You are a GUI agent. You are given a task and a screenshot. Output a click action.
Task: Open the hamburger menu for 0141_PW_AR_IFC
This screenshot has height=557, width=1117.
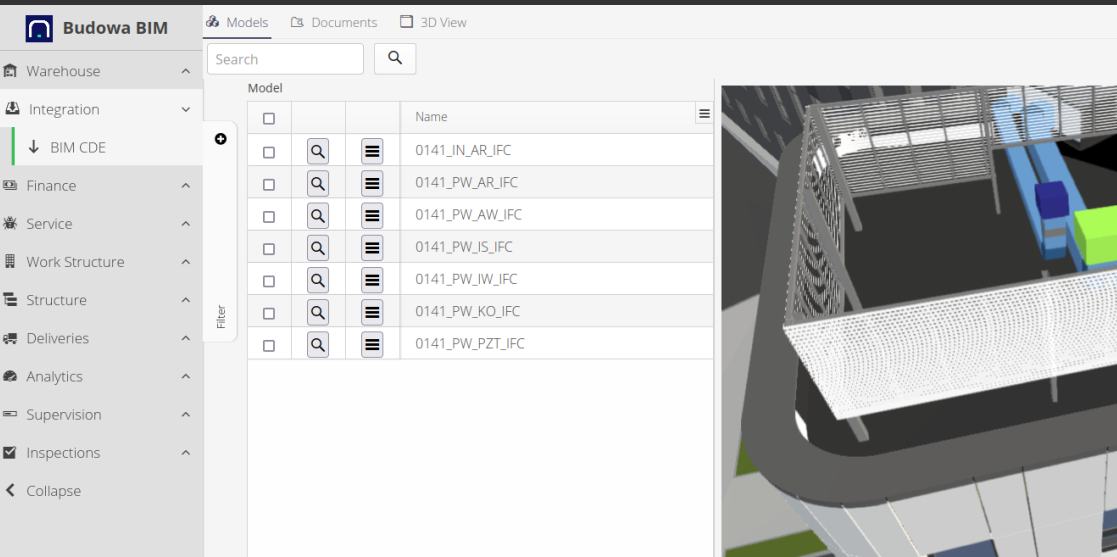pos(372,183)
